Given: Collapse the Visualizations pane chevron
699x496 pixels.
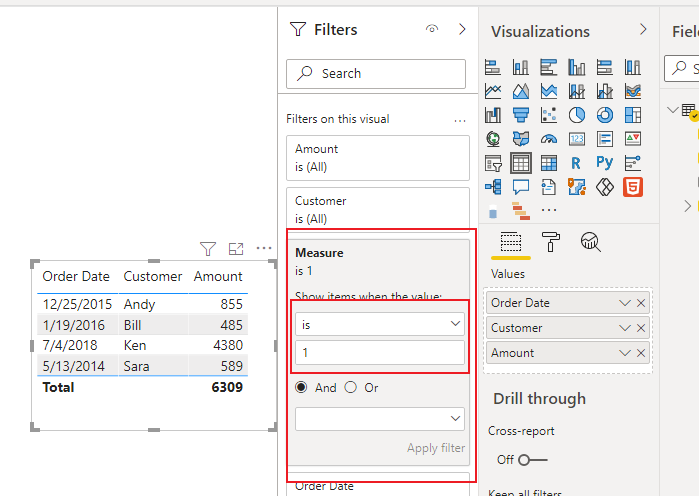Looking at the screenshot, I should (x=643, y=29).
